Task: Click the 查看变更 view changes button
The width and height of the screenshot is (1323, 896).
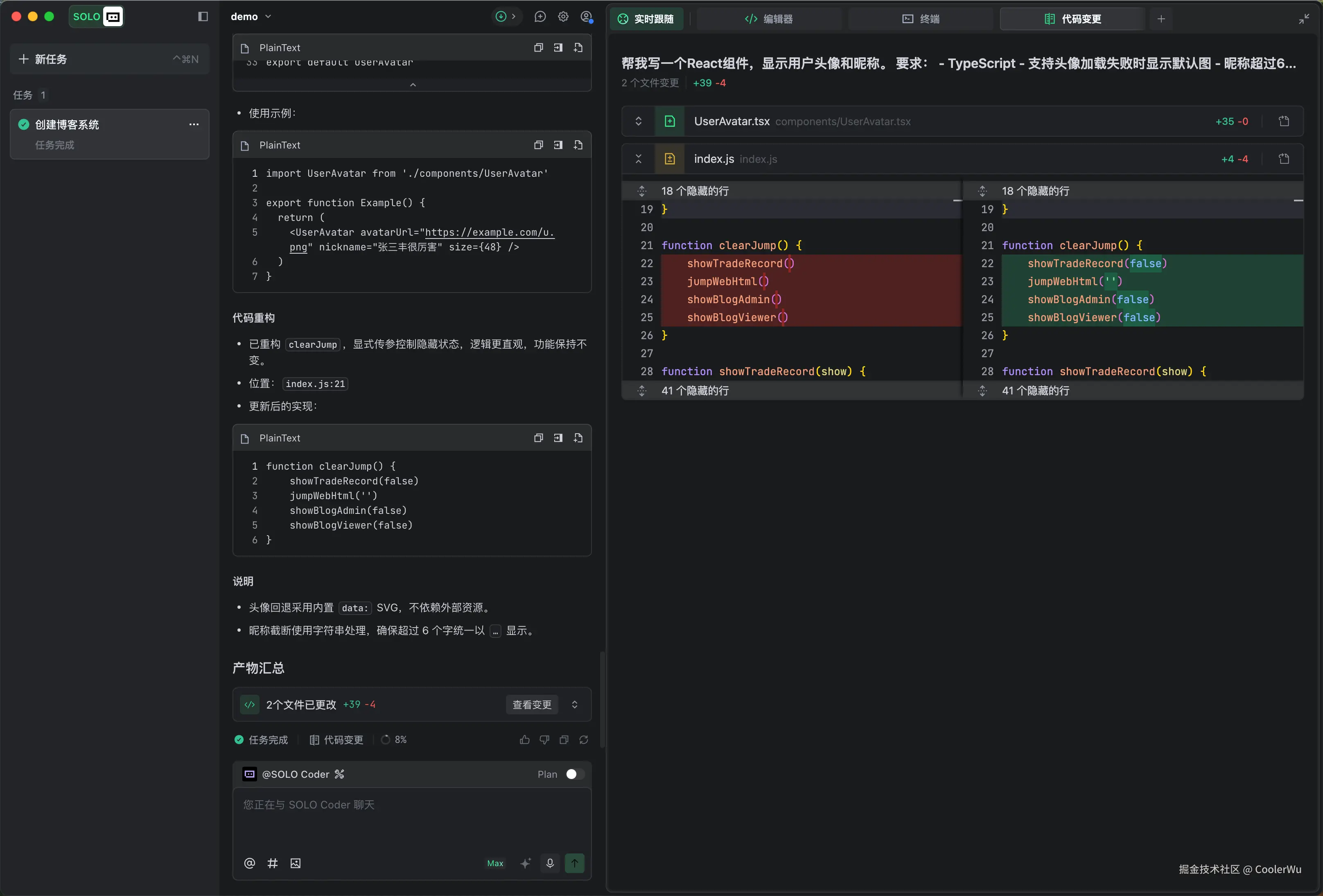Action: [532, 705]
